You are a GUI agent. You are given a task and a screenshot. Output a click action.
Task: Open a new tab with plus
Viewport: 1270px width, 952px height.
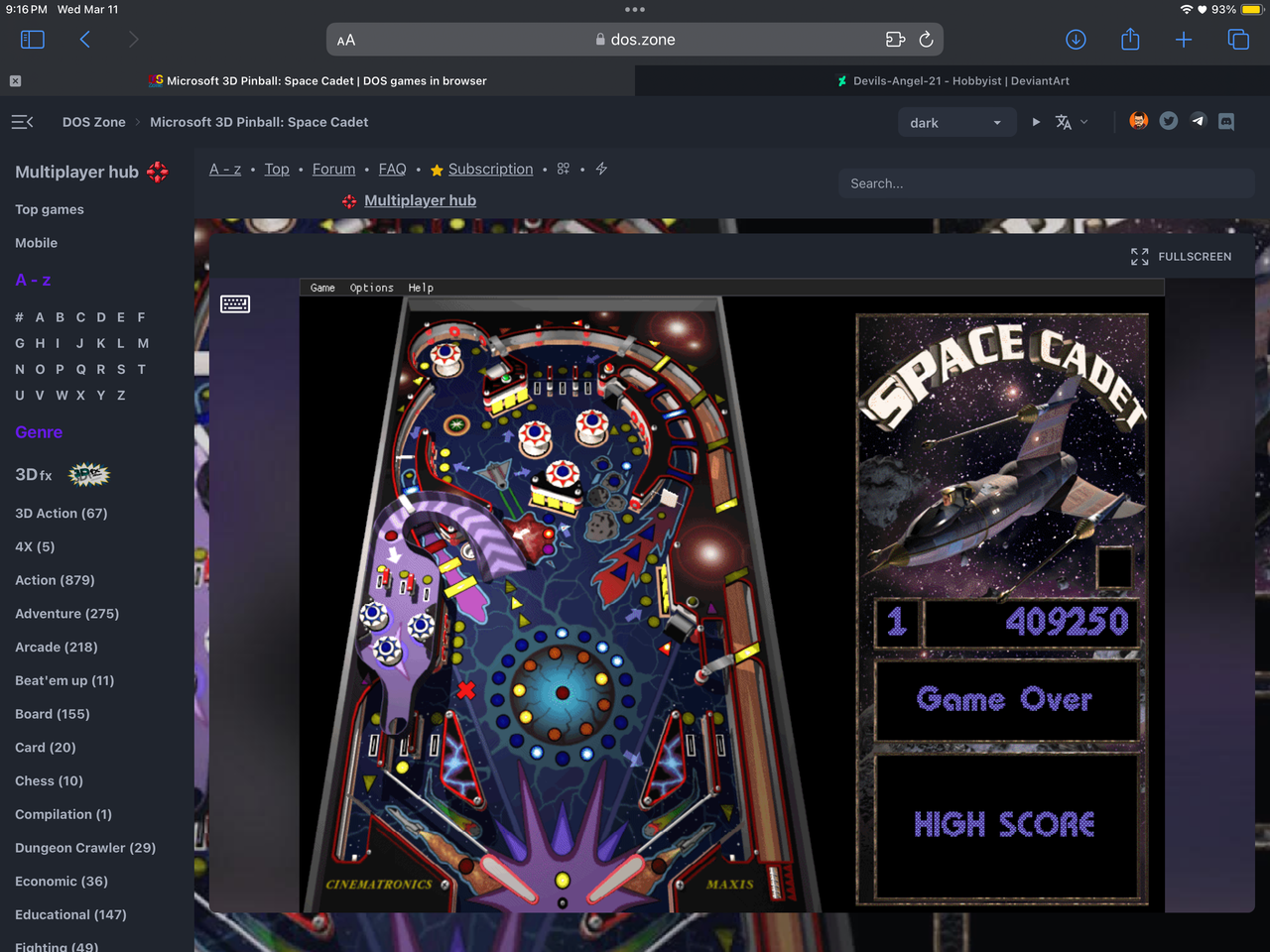1184,40
